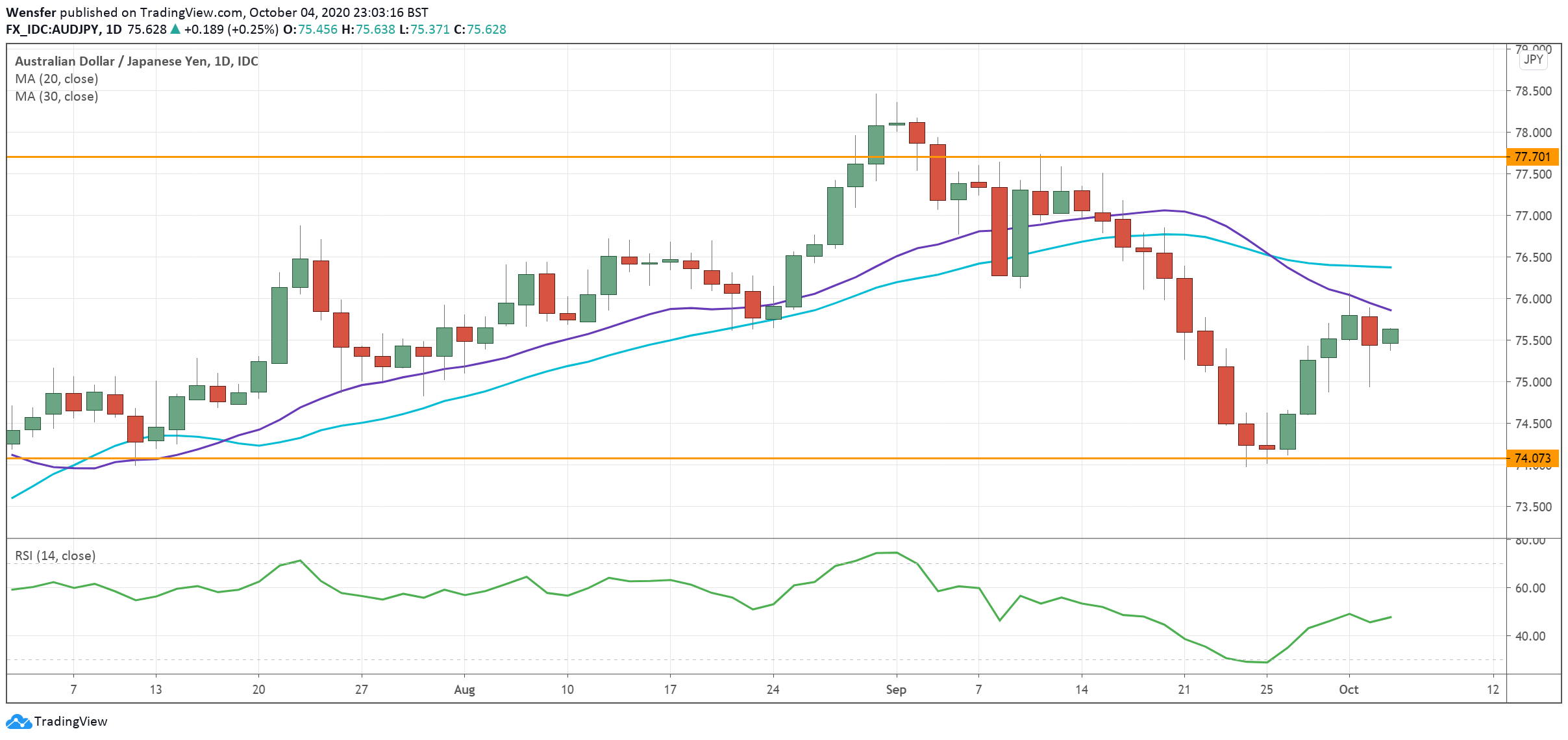Click the MA (30, close) indicator label
1568x740 pixels.
tap(56, 96)
